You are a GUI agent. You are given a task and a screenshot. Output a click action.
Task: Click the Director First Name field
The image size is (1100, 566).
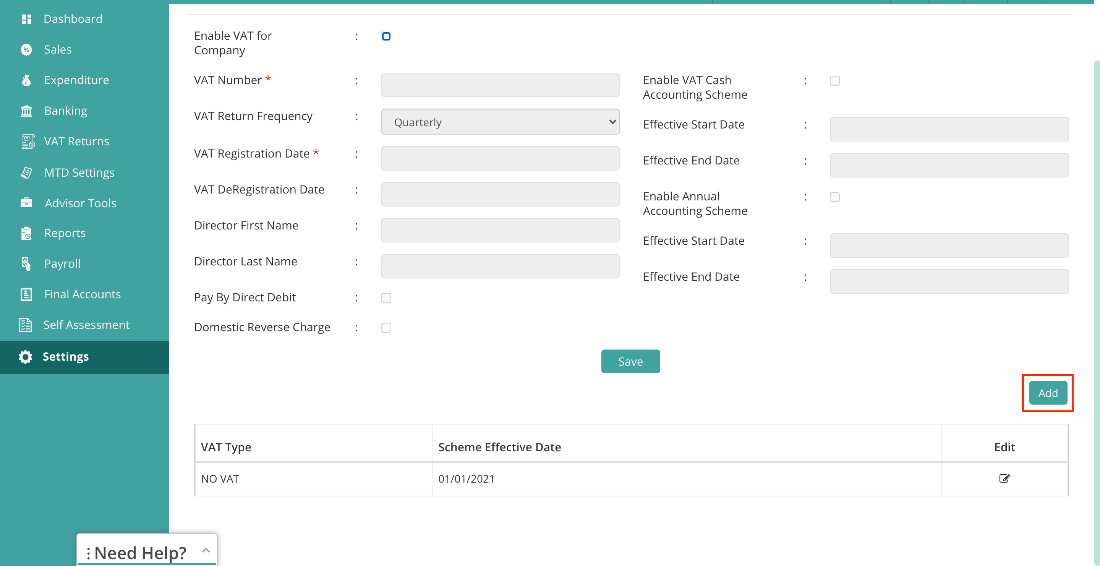click(x=500, y=230)
